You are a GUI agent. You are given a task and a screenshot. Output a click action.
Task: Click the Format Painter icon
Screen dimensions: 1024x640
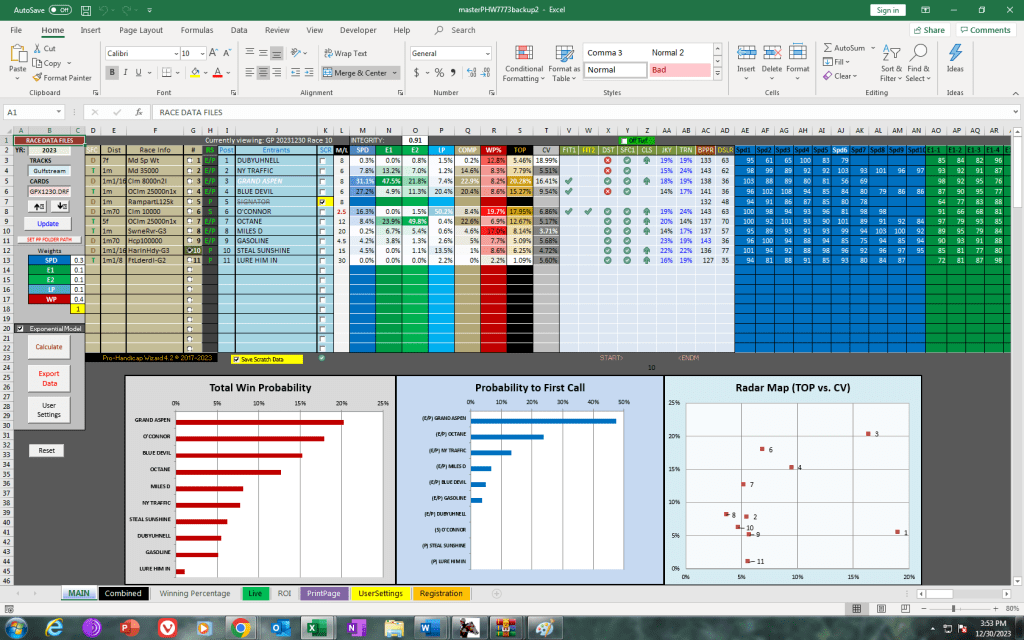click(x=37, y=77)
